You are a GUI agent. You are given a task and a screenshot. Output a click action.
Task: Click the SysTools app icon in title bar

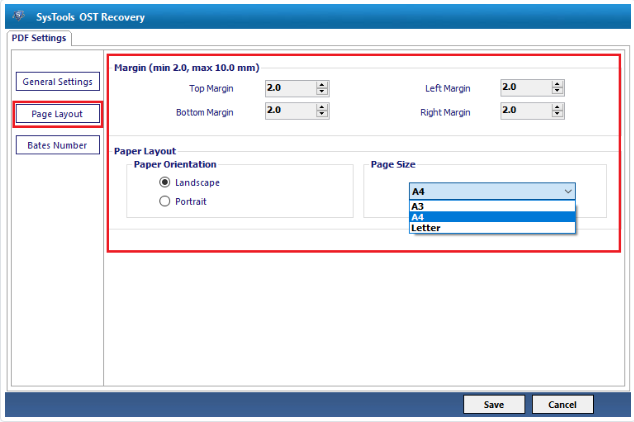18,16
